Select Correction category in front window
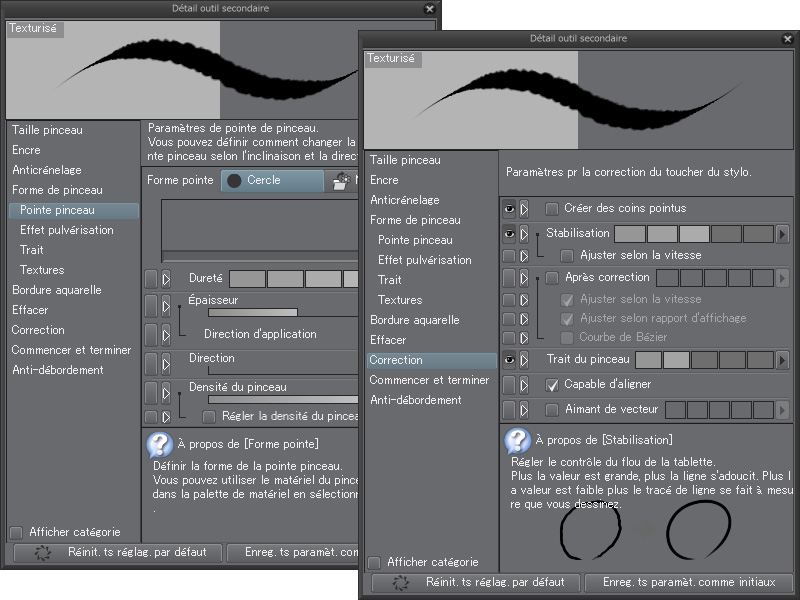 [432, 360]
